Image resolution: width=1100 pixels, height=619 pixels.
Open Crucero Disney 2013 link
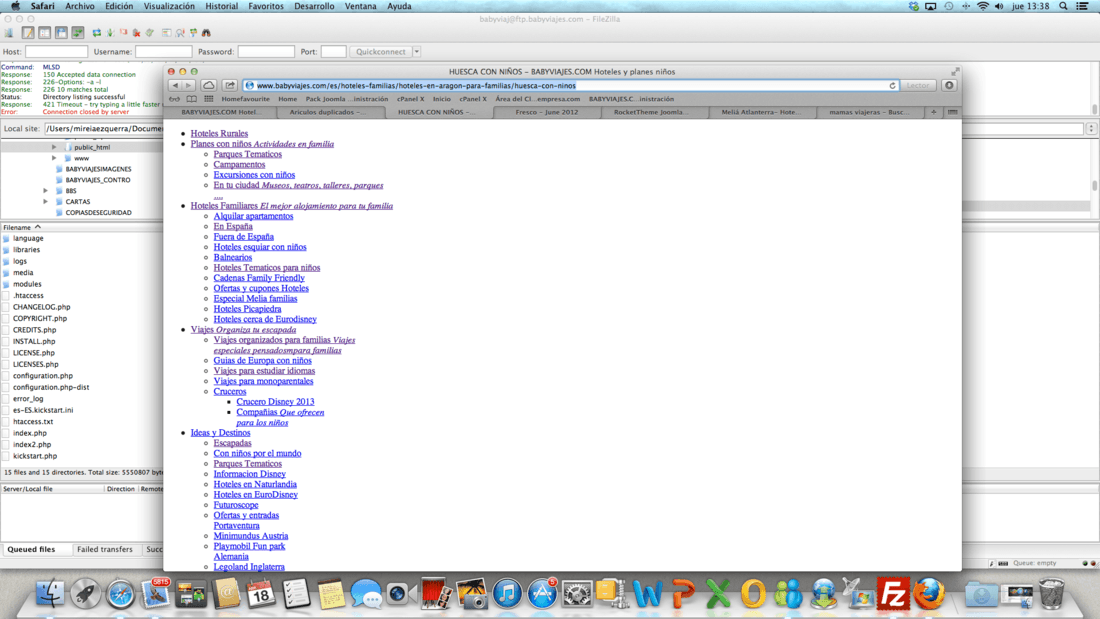(275, 402)
